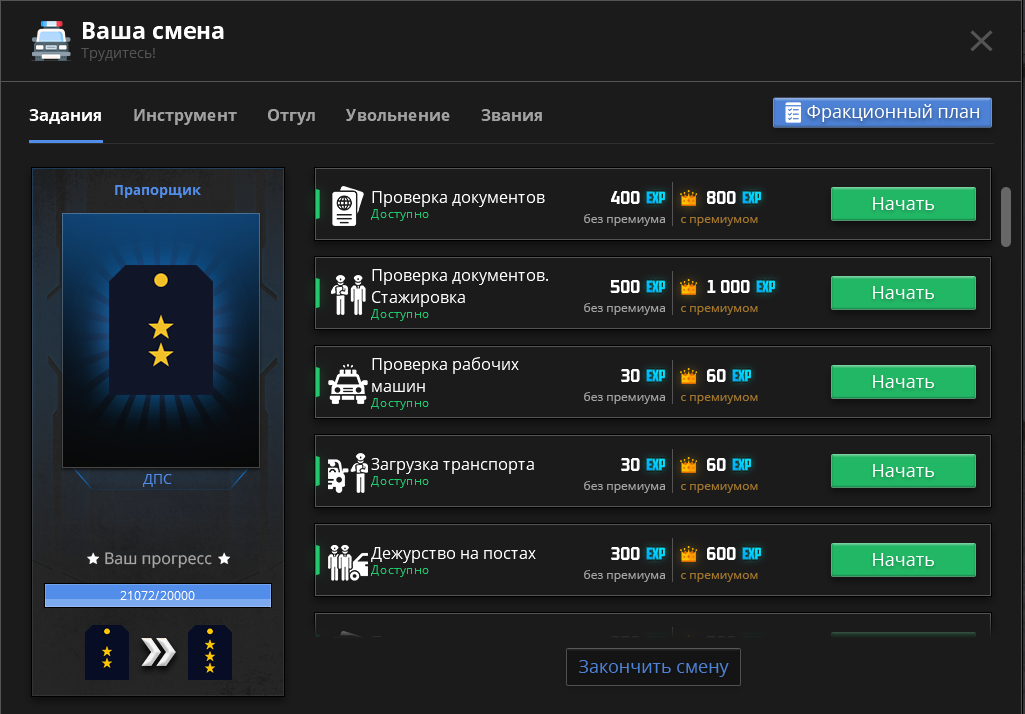Open the Отгул tab
Screen dimensions: 1025x714
[x=291, y=115]
